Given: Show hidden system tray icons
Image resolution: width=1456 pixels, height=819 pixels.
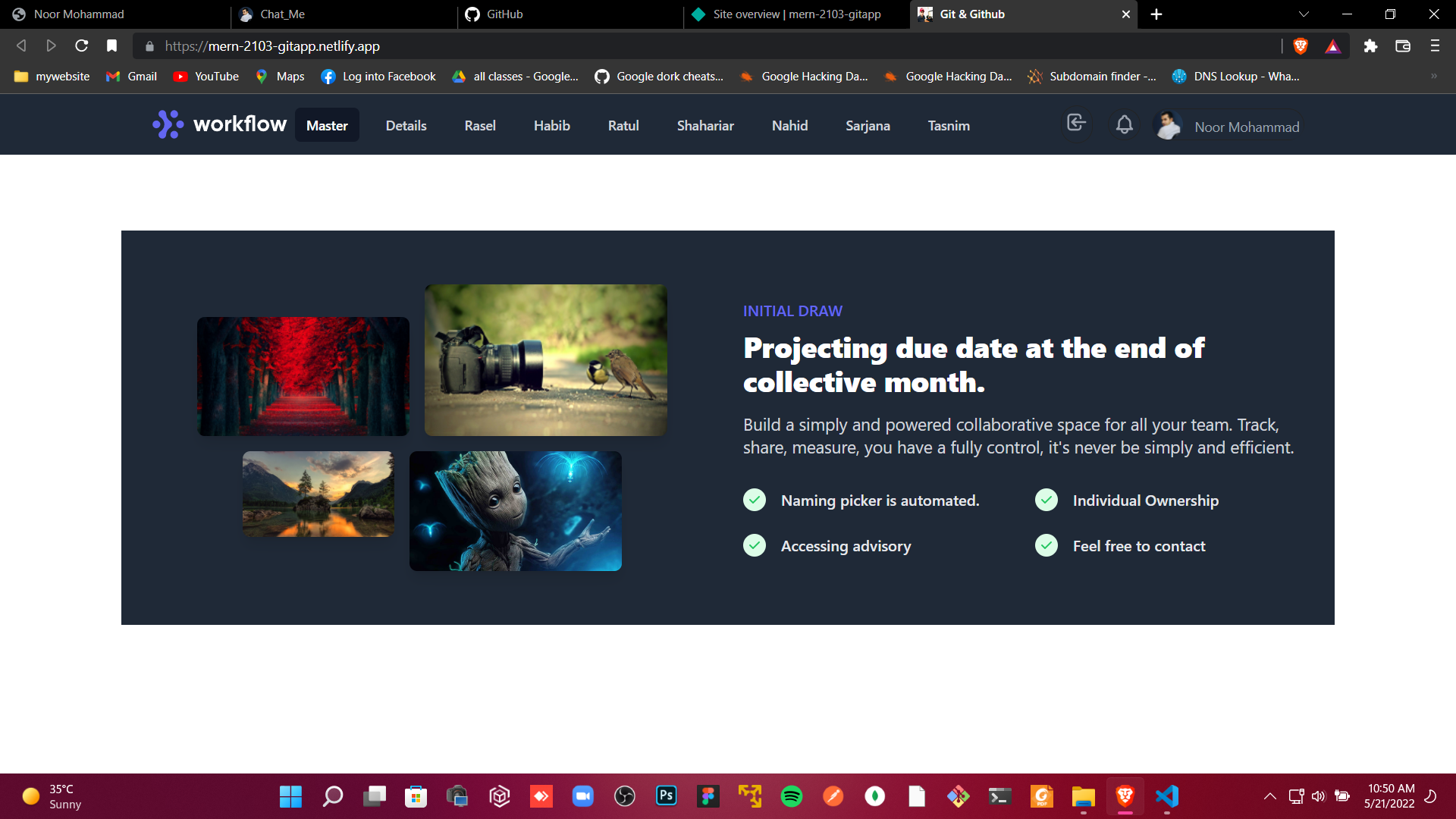Looking at the screenshot, I should coord(1269,796).
